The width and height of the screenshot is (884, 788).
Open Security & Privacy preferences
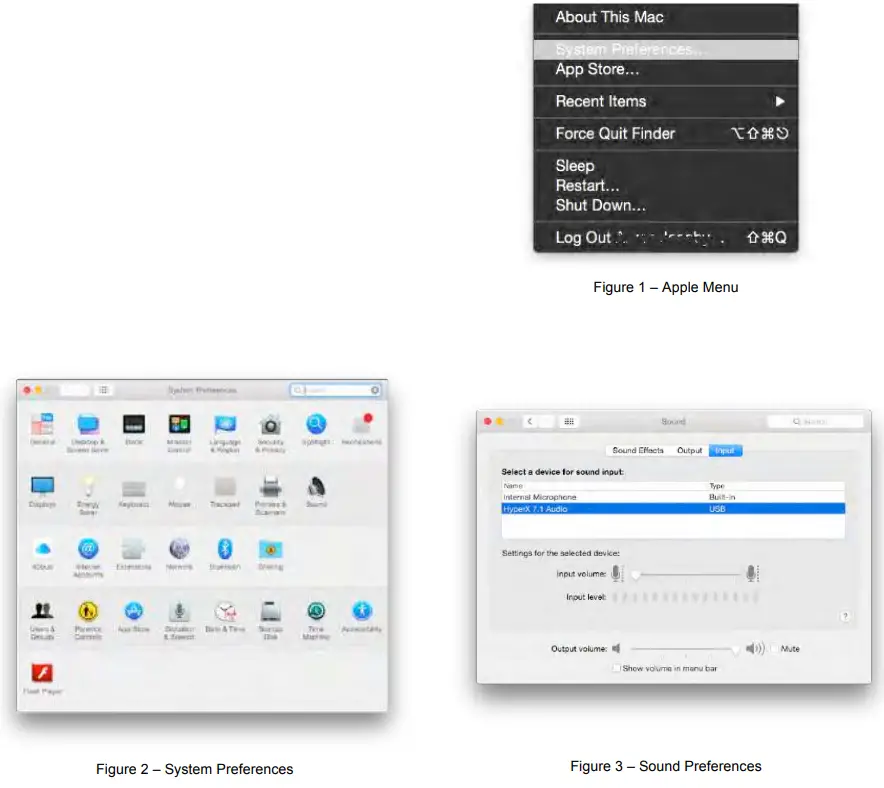[271, 424]
